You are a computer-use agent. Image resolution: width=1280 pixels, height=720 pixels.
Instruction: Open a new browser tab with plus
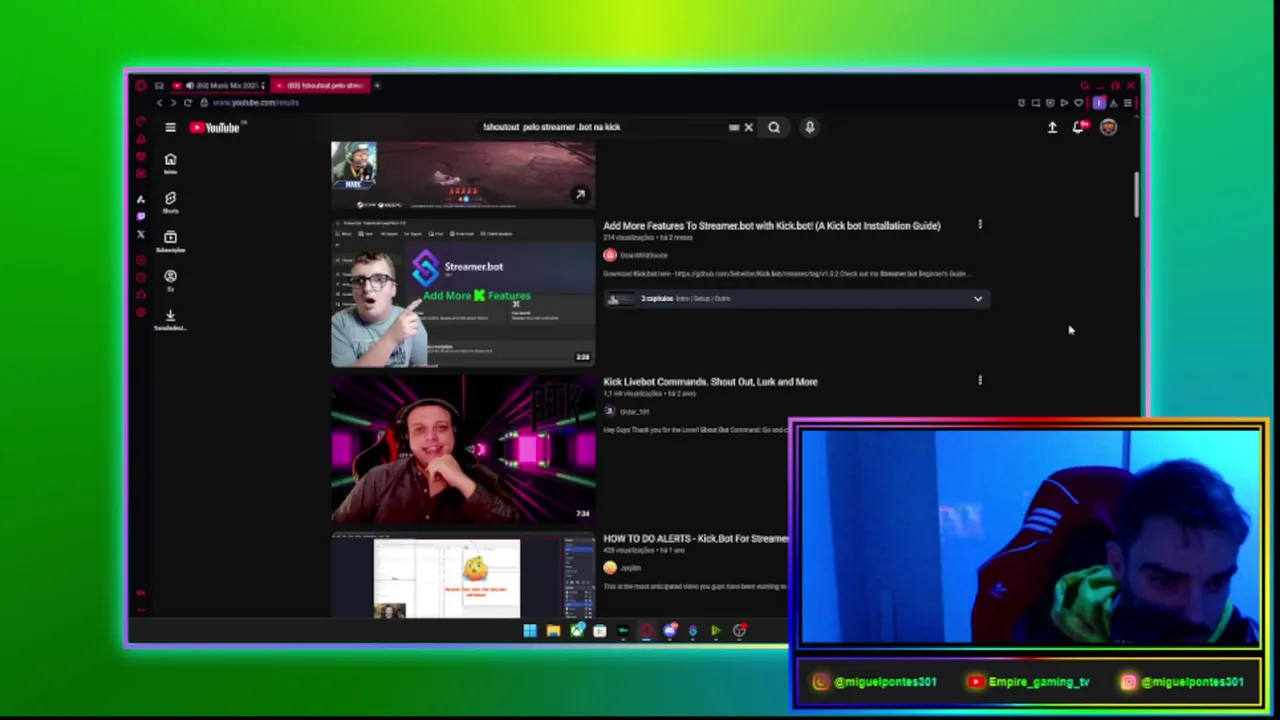pyautogui.click(x=377, y=85)
